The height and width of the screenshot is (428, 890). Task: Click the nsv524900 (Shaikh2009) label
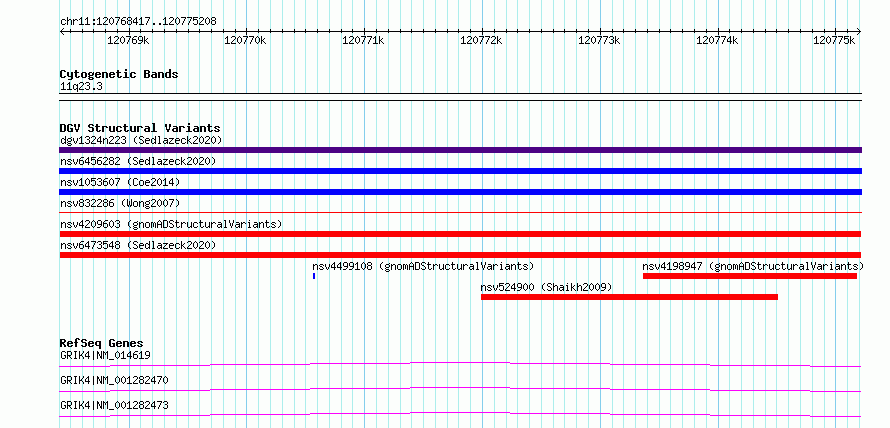coord(547,287)
